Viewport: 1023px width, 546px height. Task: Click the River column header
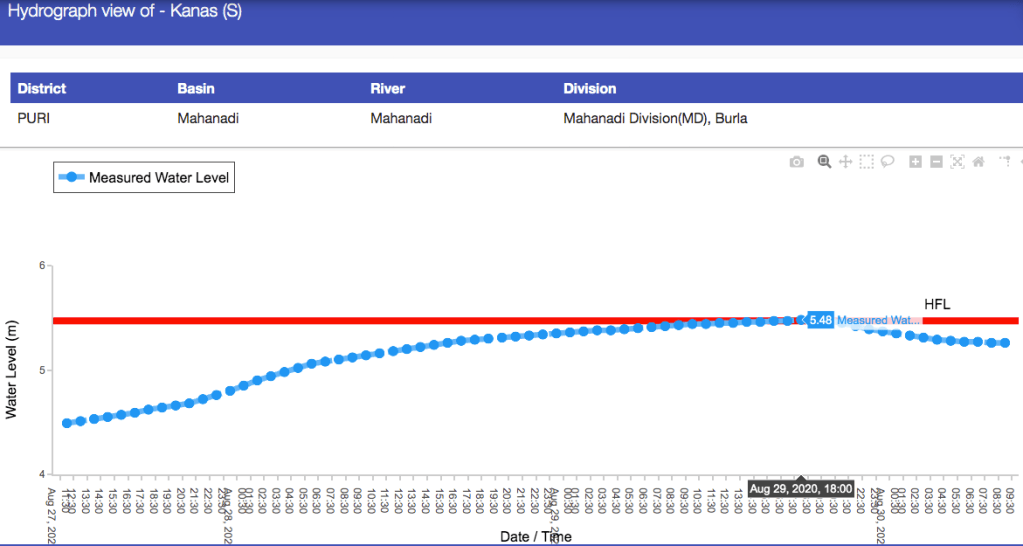tap(387, 88)
